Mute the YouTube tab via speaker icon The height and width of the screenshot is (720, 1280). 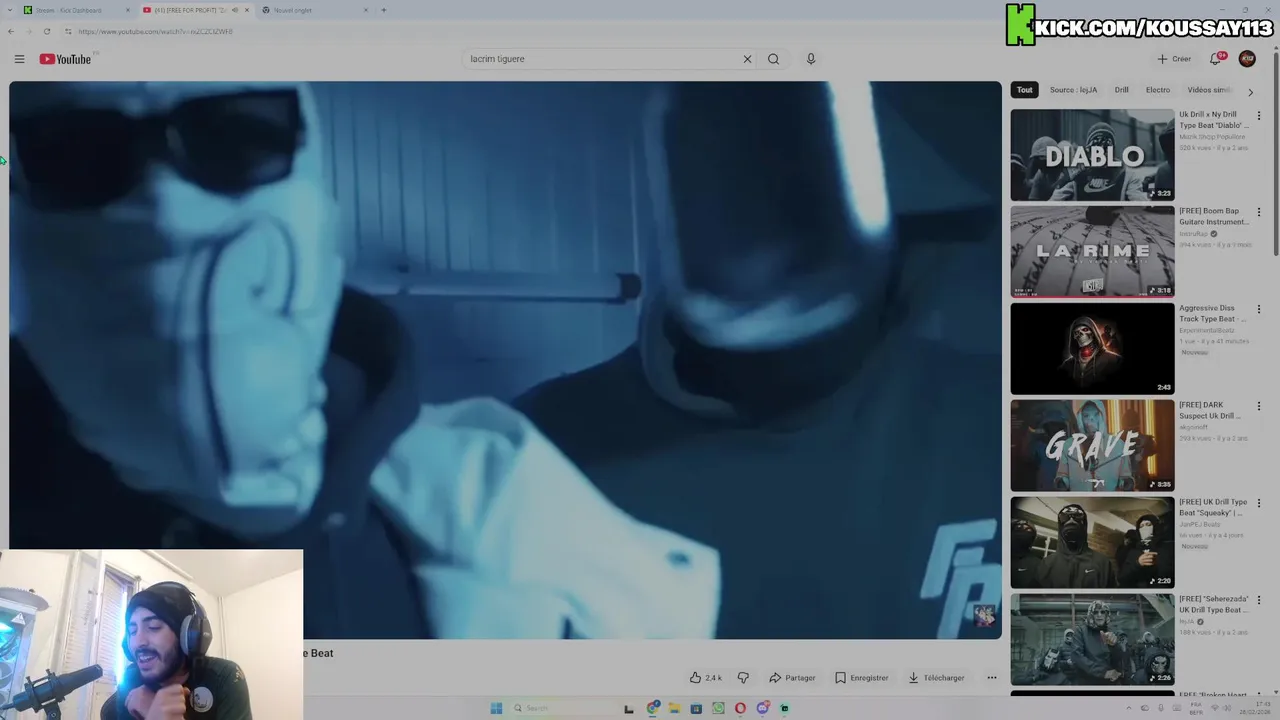point(235,10)
